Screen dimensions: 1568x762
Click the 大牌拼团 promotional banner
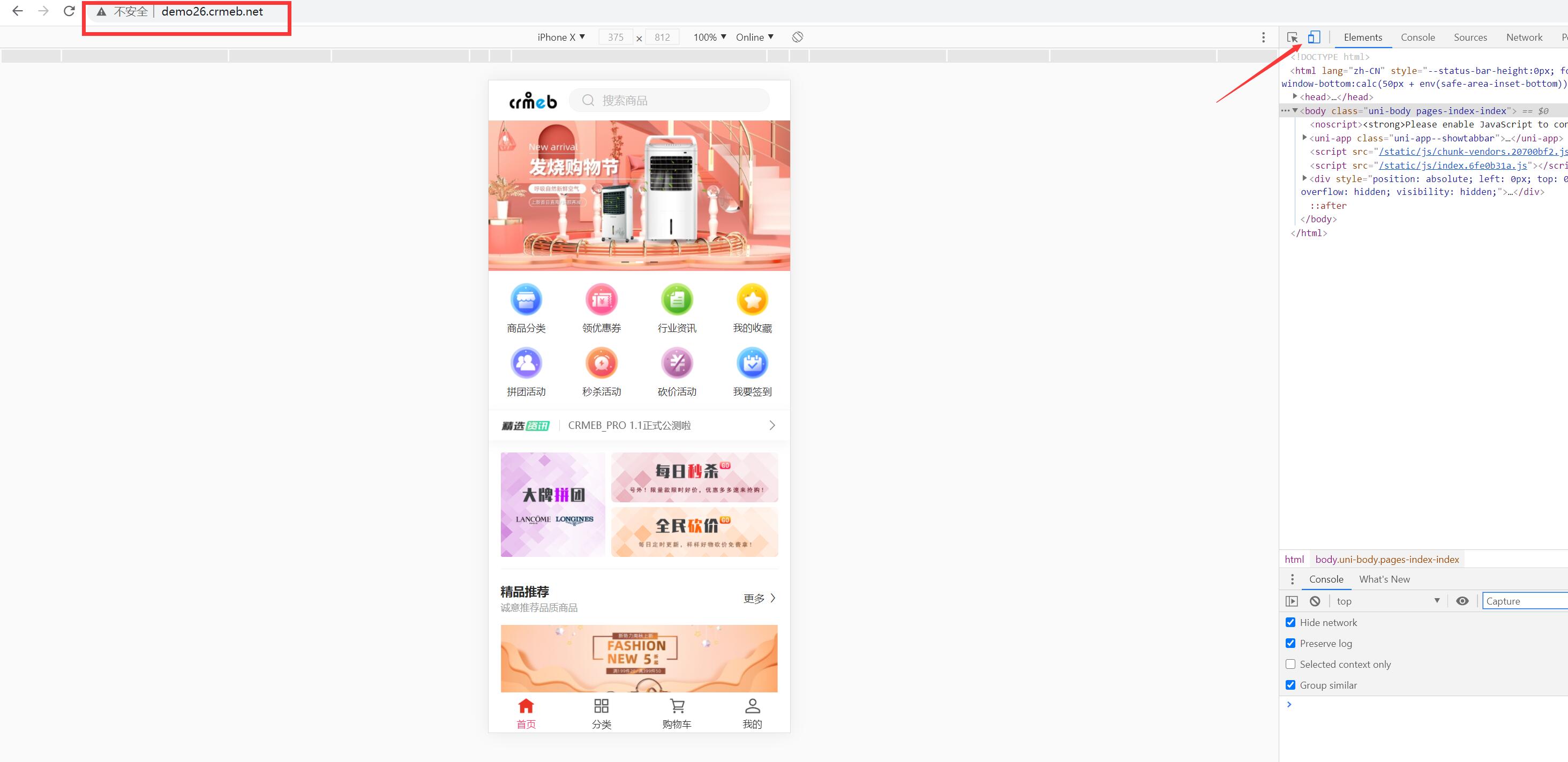click(554, 504)
